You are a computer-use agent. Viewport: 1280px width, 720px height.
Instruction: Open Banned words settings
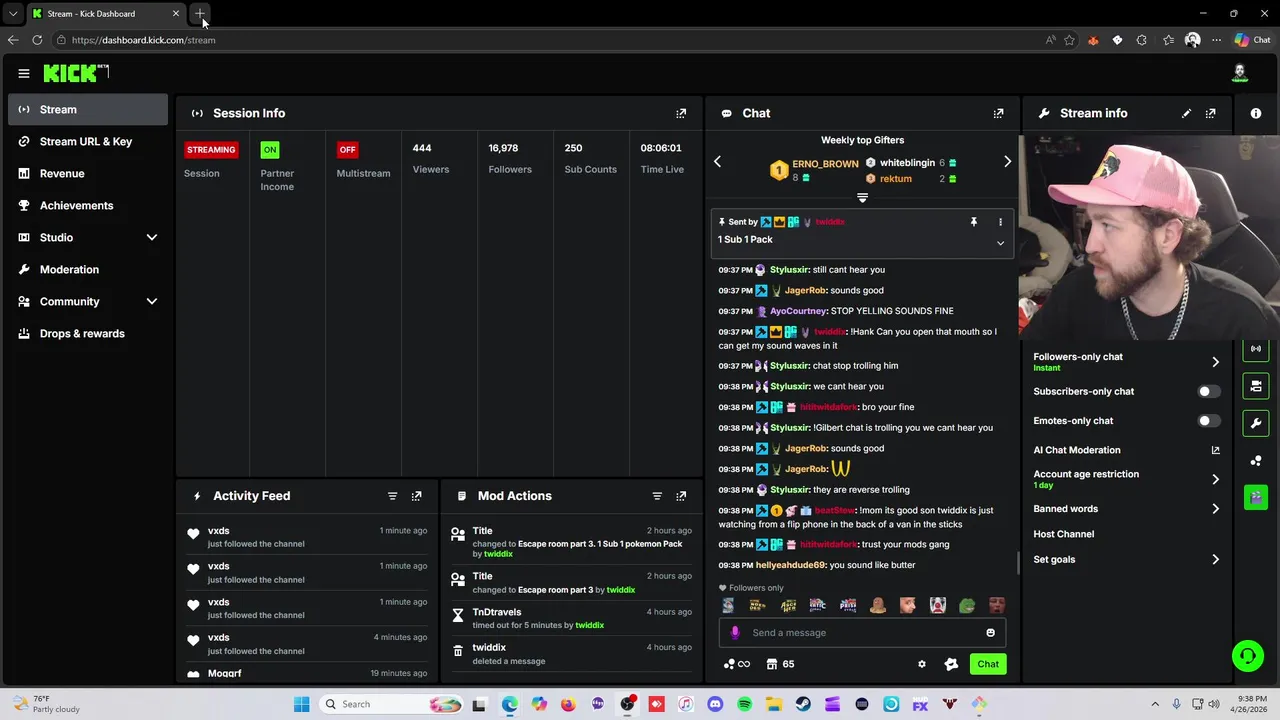coord(1126,509)
